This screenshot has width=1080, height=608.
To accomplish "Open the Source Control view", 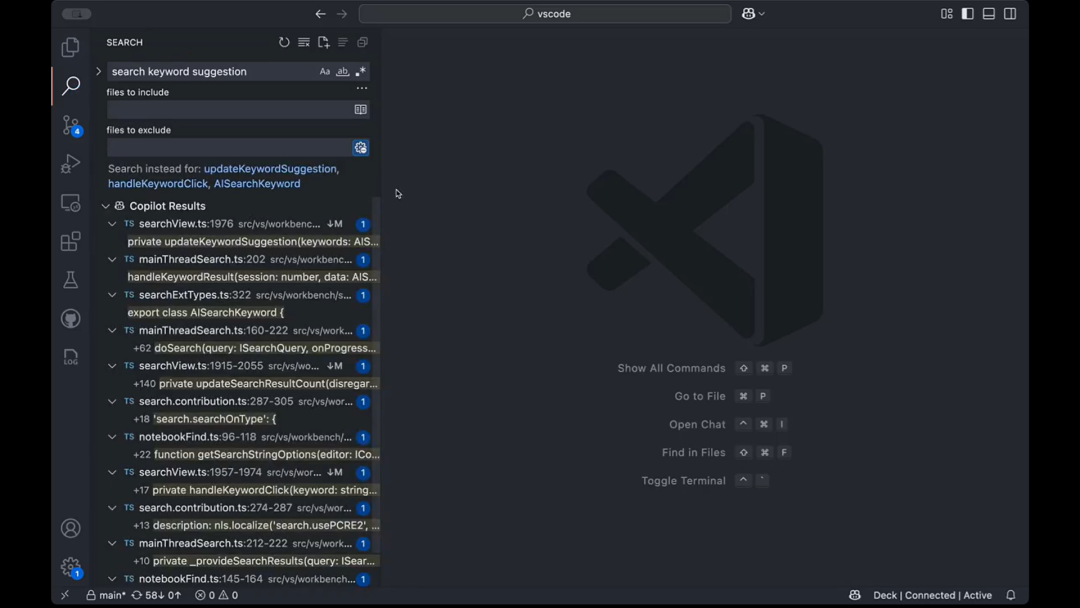I will 70,124.
